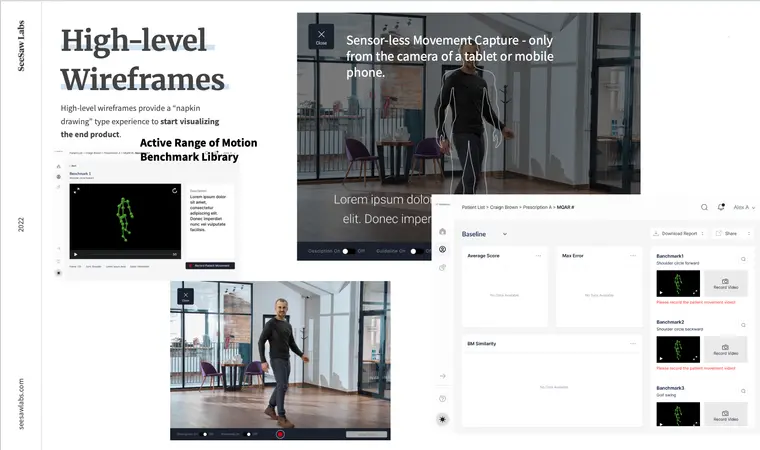This screenshot has height=450, width=760.
Task: Click the help question mark icon
Action: click(x=443, y=398)
